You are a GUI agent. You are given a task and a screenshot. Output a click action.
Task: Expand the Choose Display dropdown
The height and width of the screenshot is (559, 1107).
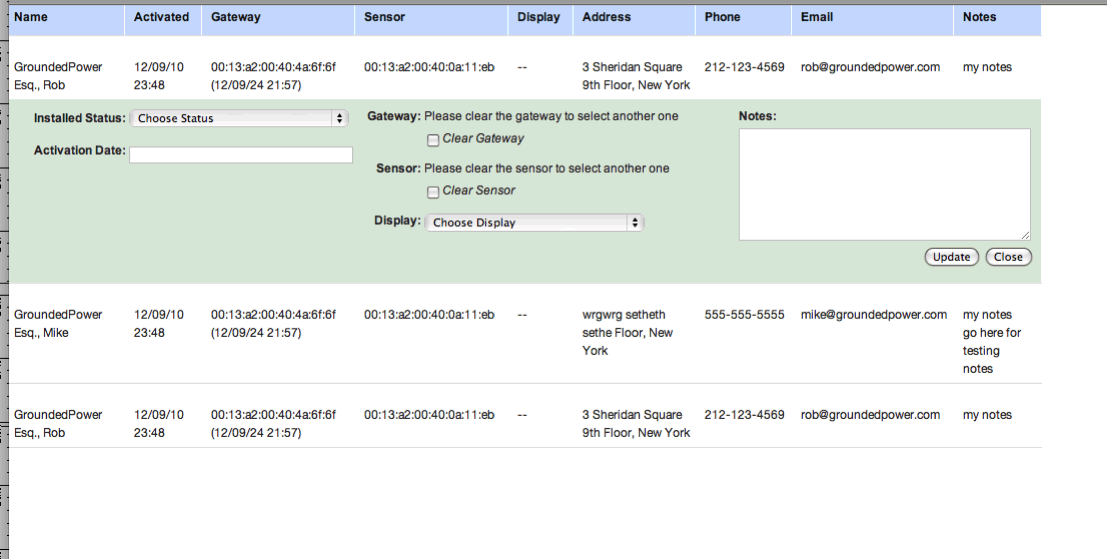point(534,223)
